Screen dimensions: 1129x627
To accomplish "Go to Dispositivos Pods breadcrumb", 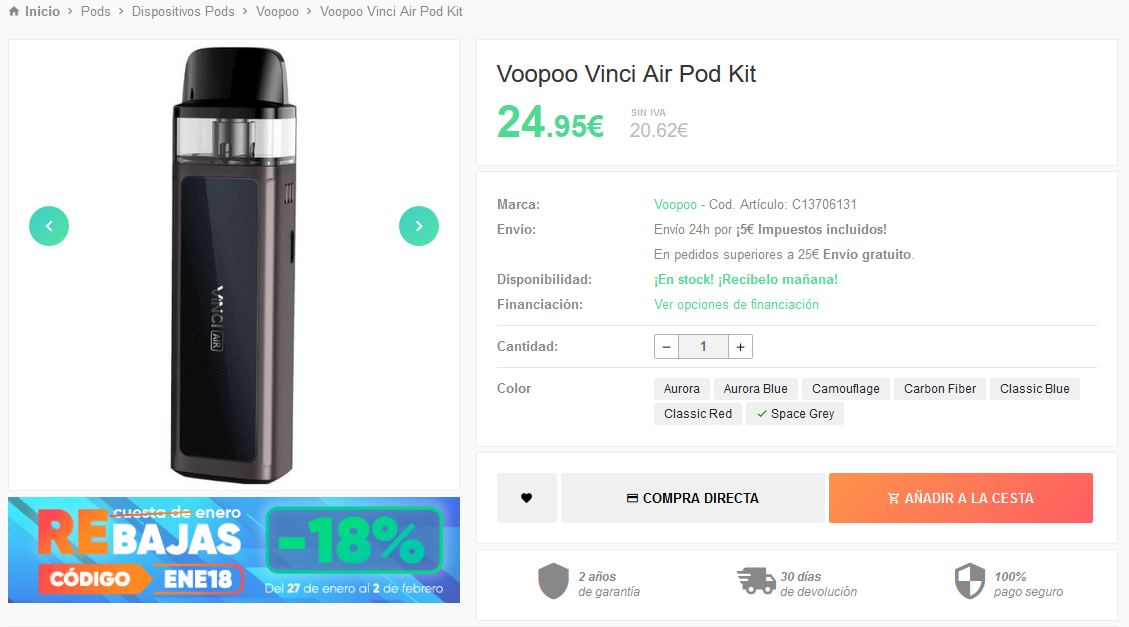I will pyautogui.click(x=183, y=12).
